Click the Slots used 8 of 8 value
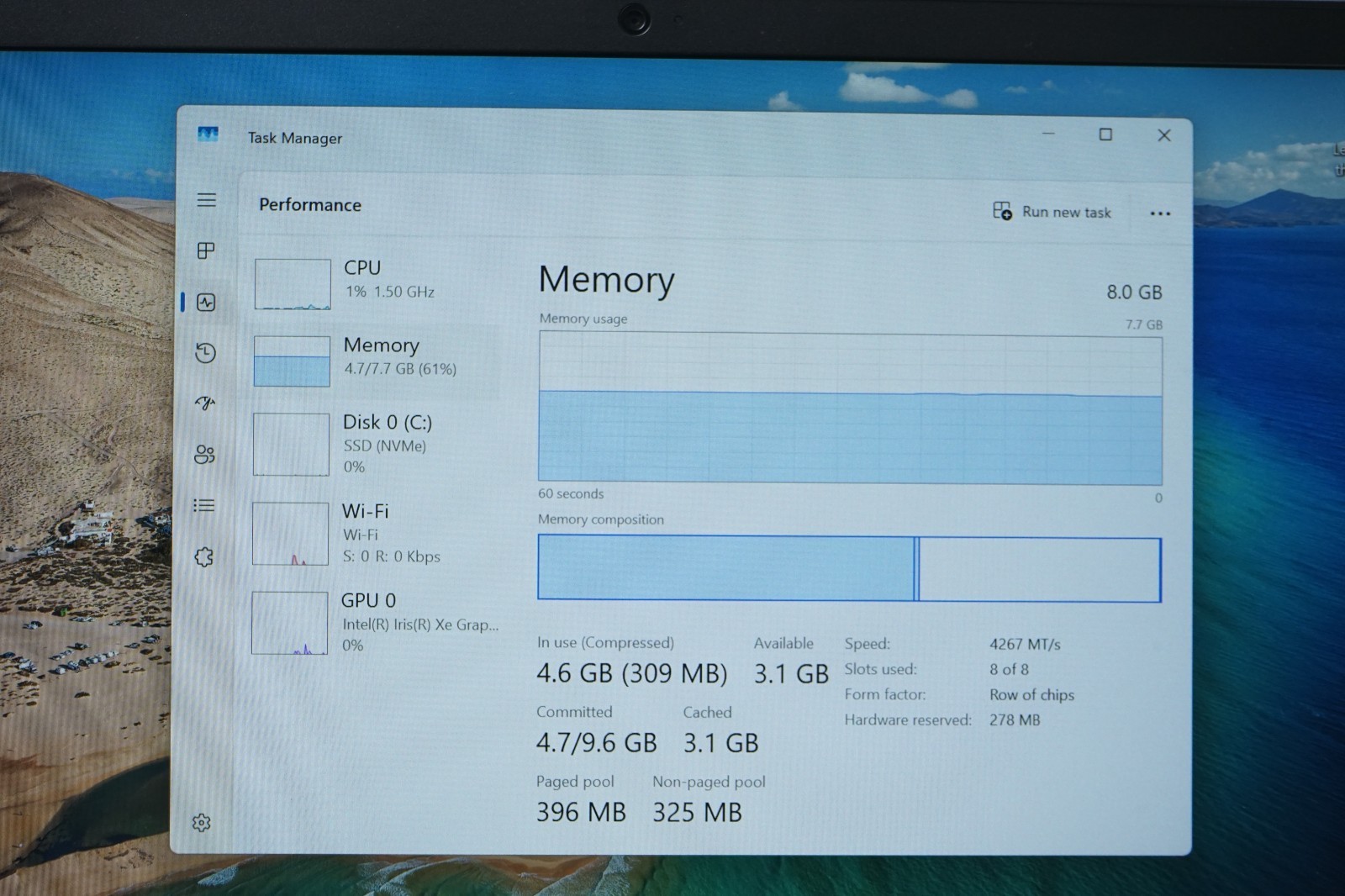The height and width of the screenshot is (896, 1345). click(1009, 670)
